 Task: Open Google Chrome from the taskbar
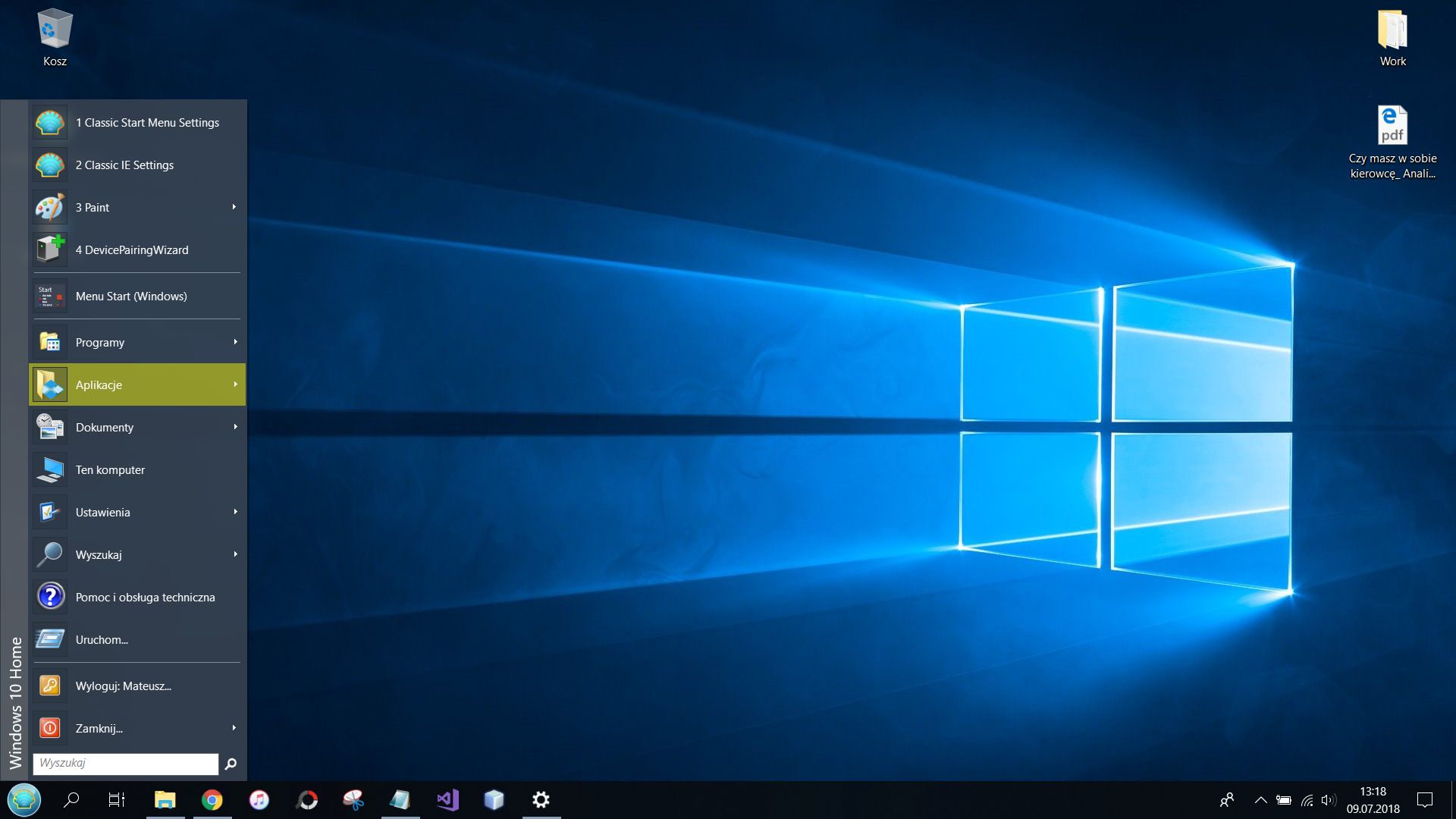pyautogui.click(x=212, y=800)
